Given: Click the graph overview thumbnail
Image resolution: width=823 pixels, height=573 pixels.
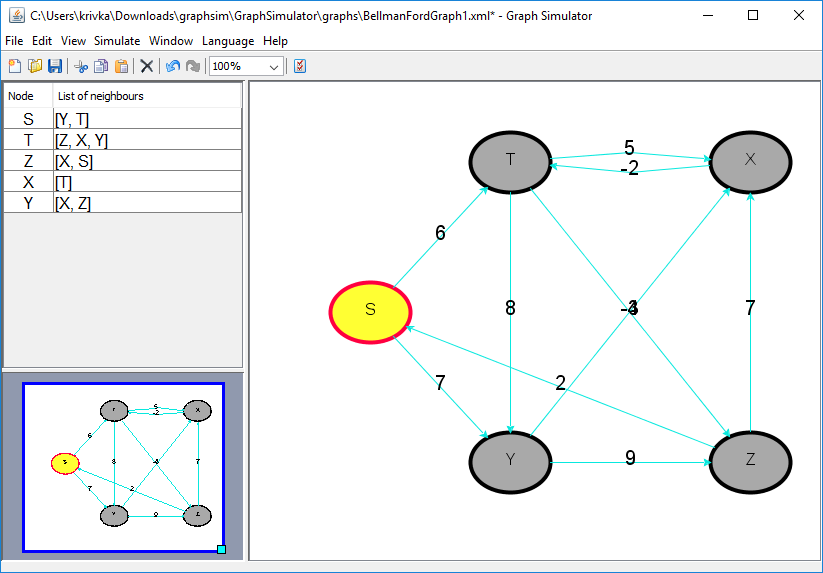Looking at the screenshot, I should point(123,467).
